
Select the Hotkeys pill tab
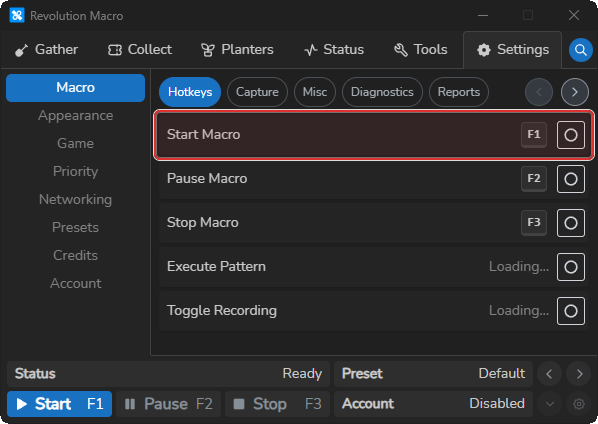tap(190, 92)
